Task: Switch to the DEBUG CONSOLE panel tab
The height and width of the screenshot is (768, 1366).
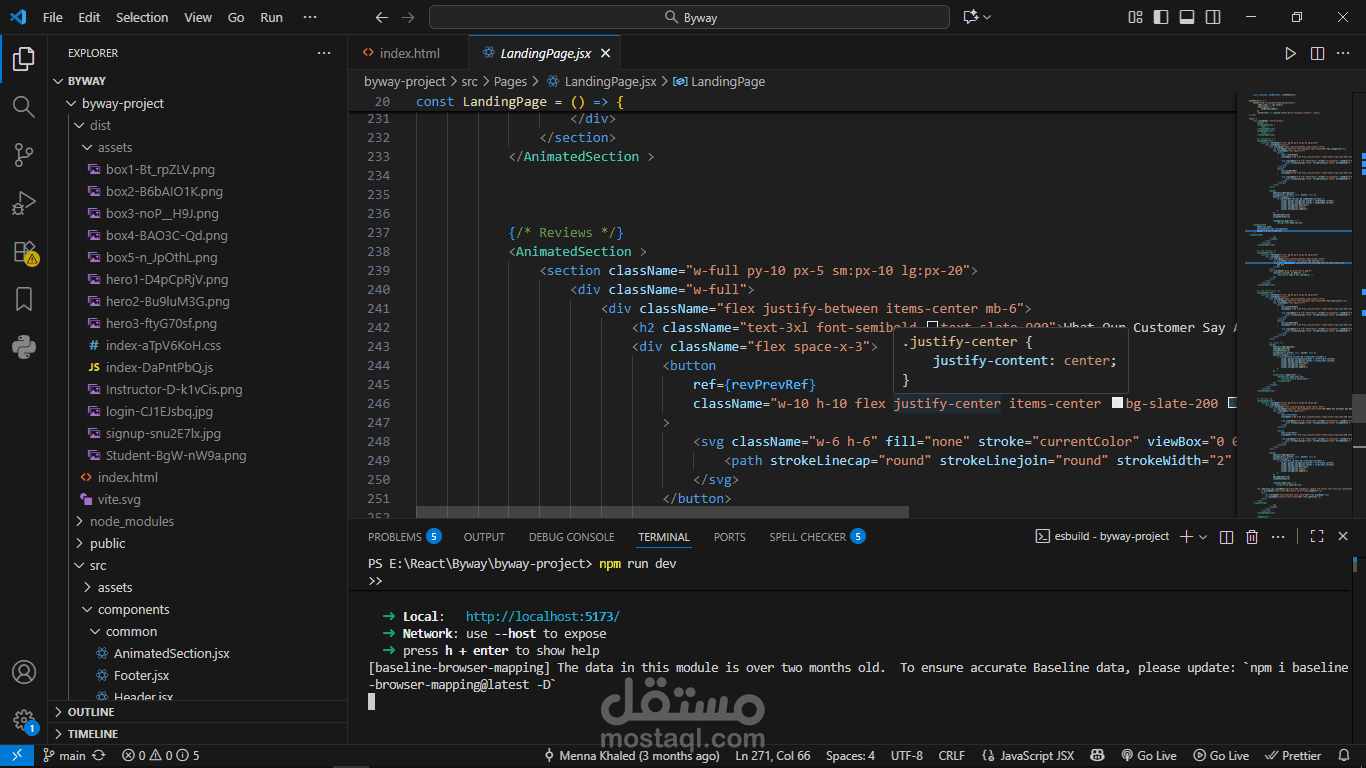Action: click(572, 537)
